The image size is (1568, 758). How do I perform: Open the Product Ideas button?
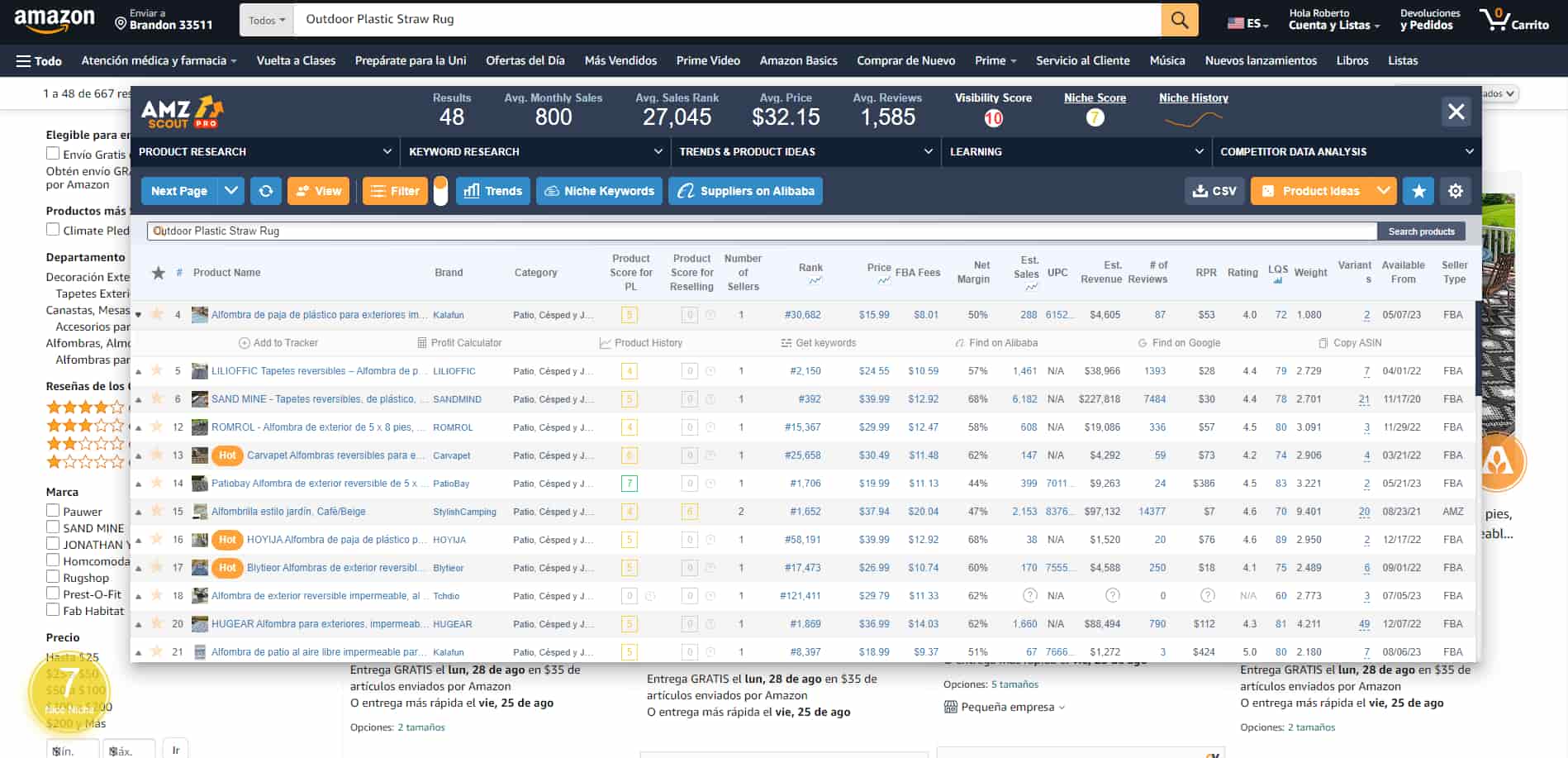pyautogui.click(x=1311, y=191)
